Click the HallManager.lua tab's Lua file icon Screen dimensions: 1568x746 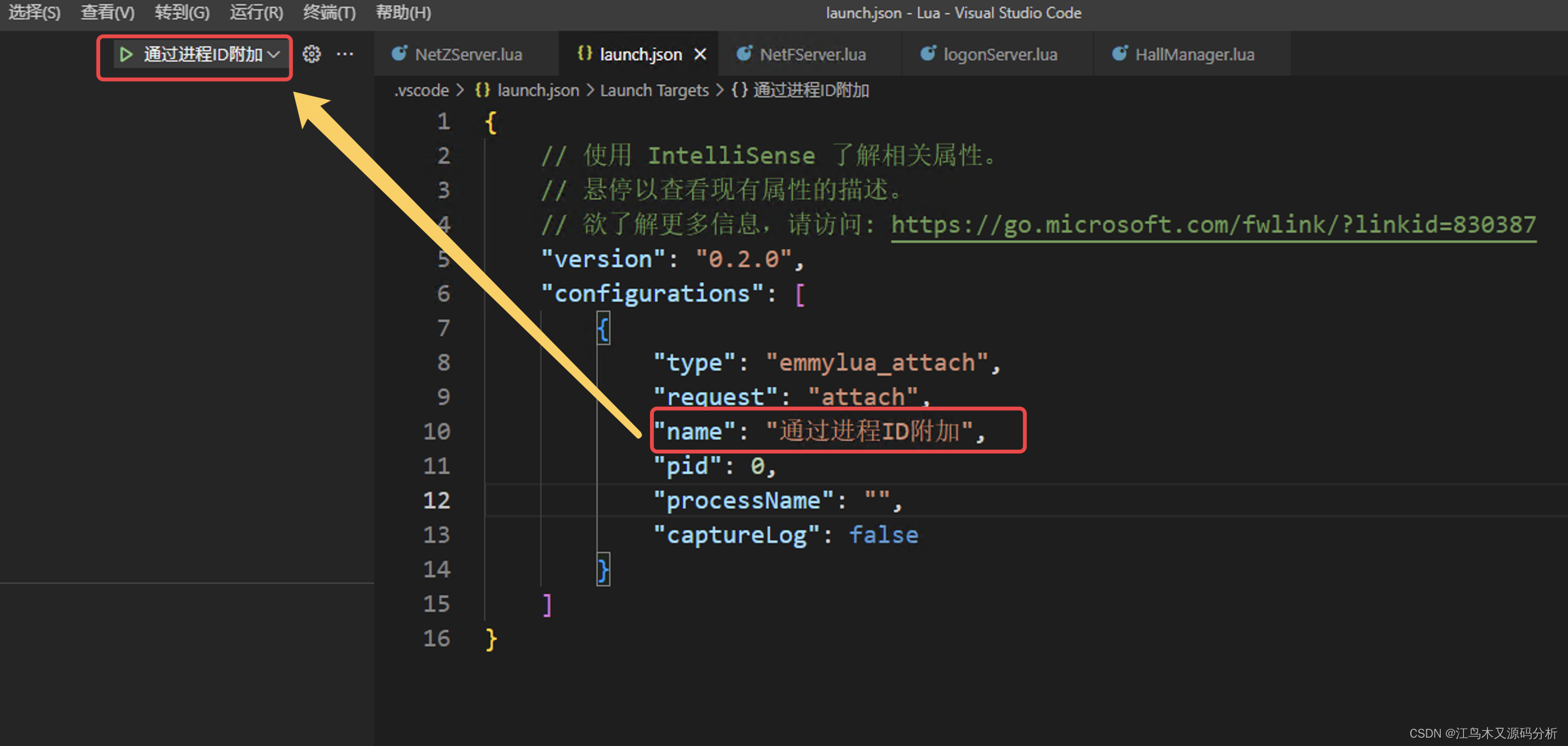[1119, 54]
